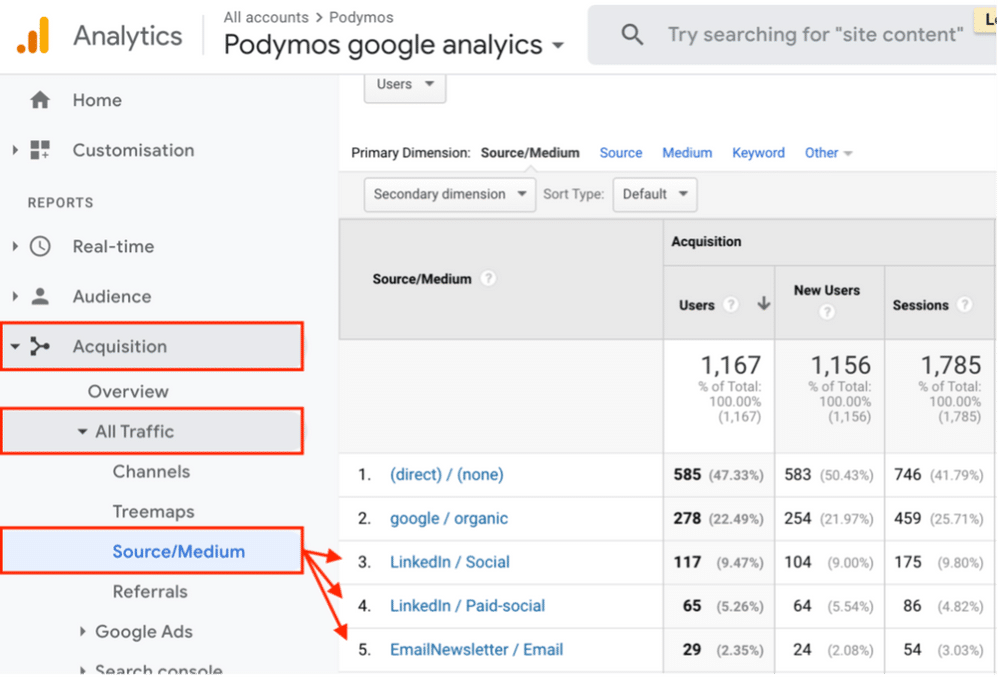The height and width of the screenshot is (677, 1000).
Task: Click the Real-time clock icon
Action: click(40, 246)
